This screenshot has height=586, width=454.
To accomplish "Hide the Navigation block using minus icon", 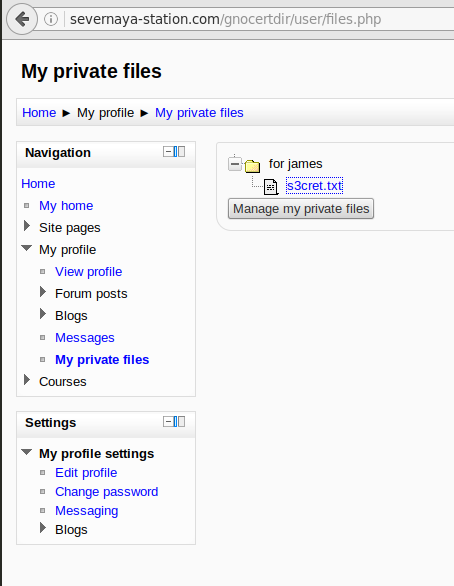I will pos(168,152).
